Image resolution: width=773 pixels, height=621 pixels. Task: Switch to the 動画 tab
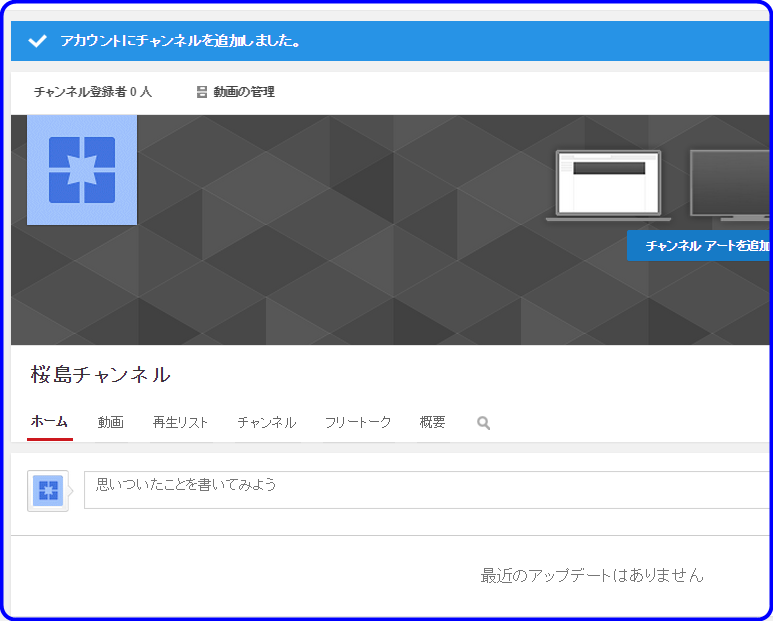coord(110,422)
